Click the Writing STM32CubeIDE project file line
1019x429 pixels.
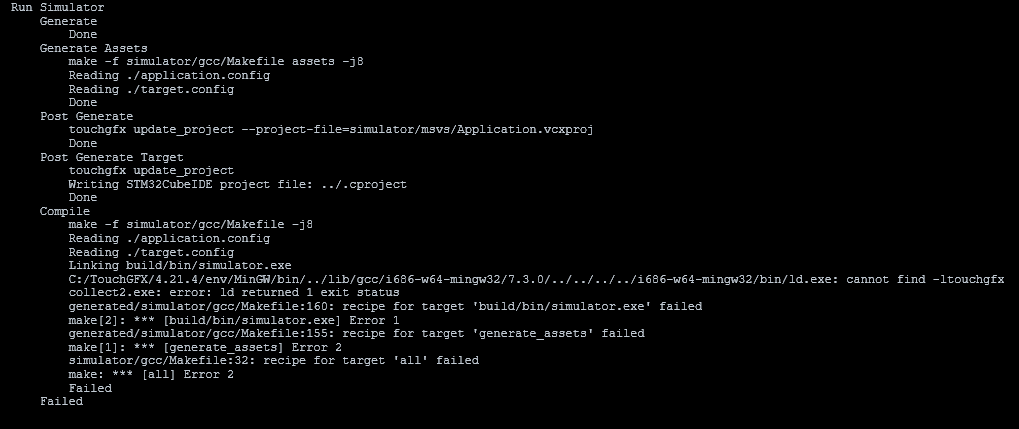tap(237, 184)
